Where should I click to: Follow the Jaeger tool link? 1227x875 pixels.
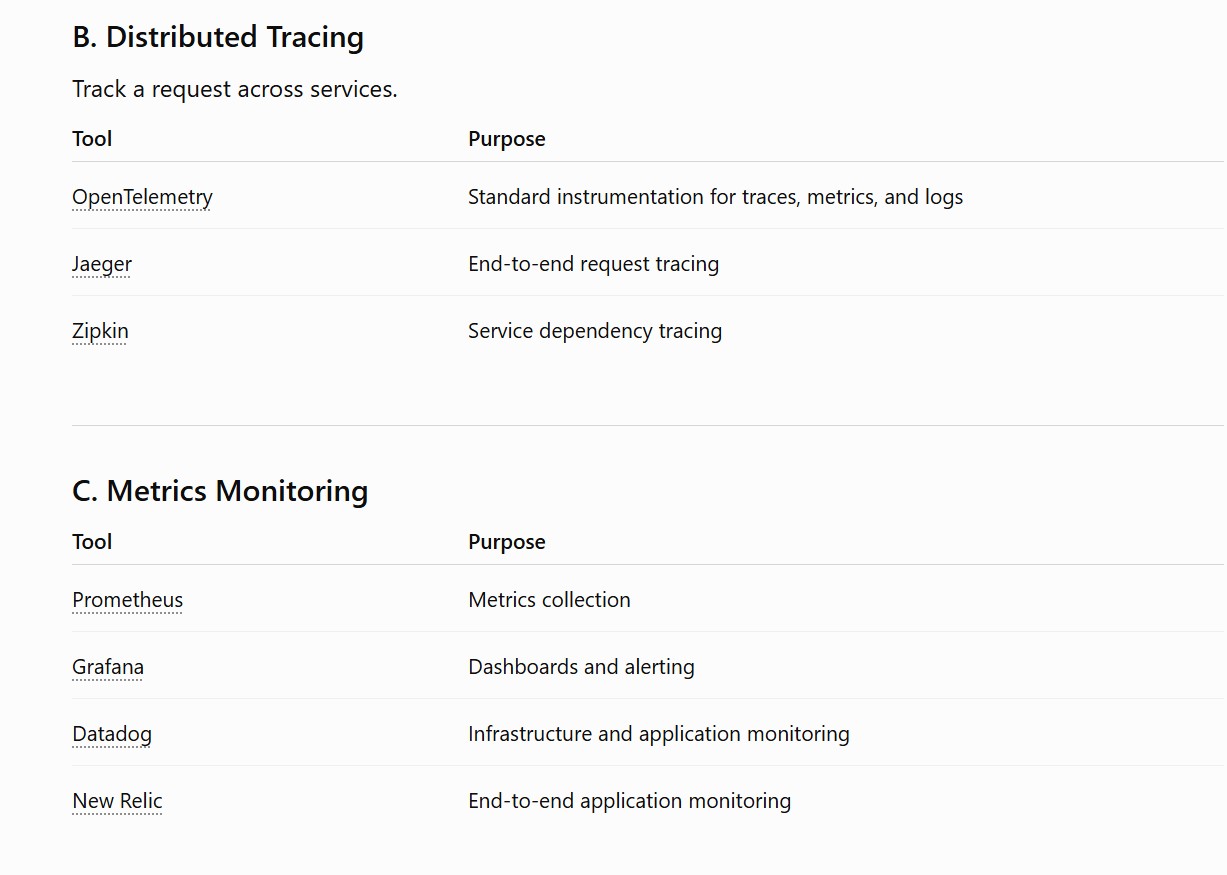coord(102,264)
